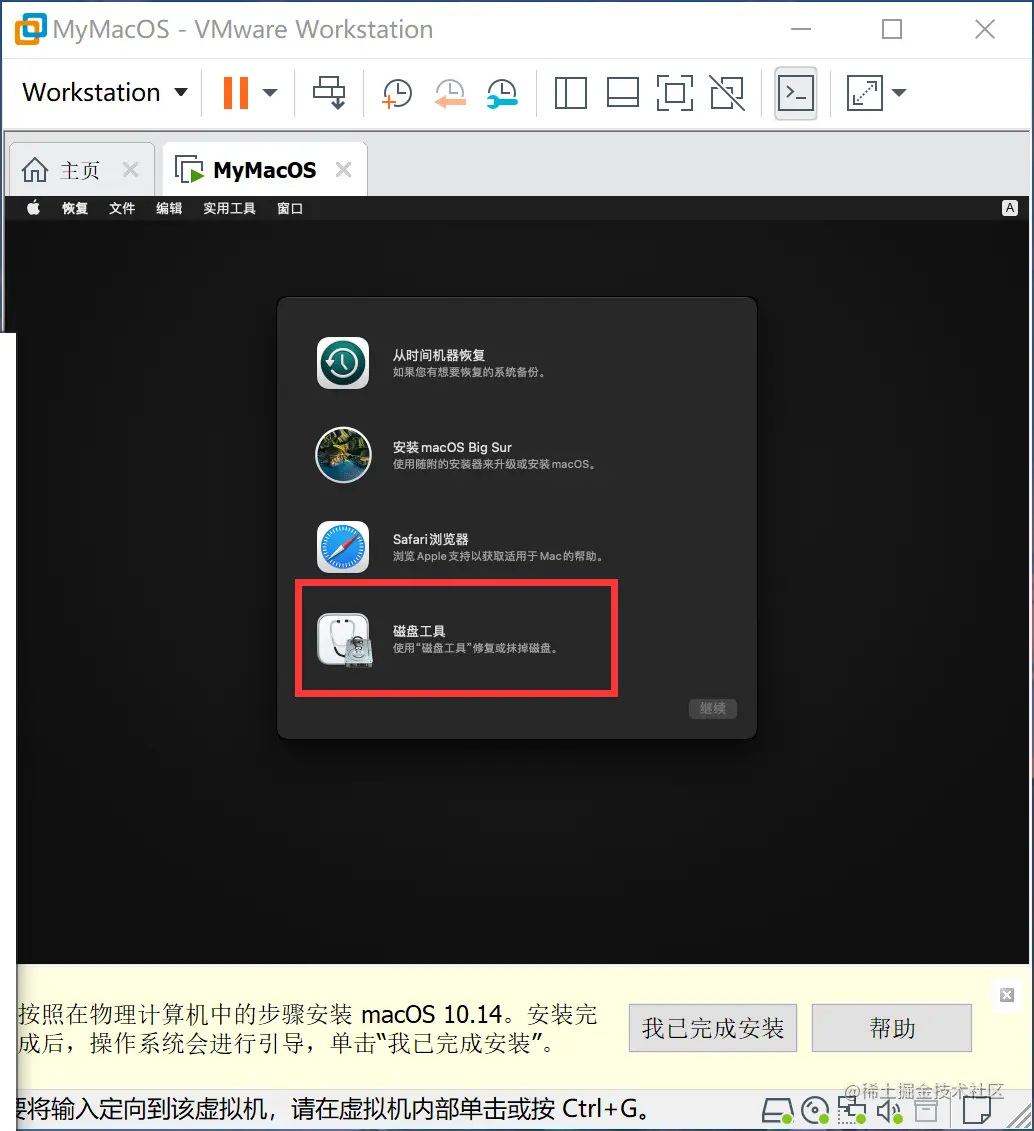Toggle the console view button

[795, 93]
